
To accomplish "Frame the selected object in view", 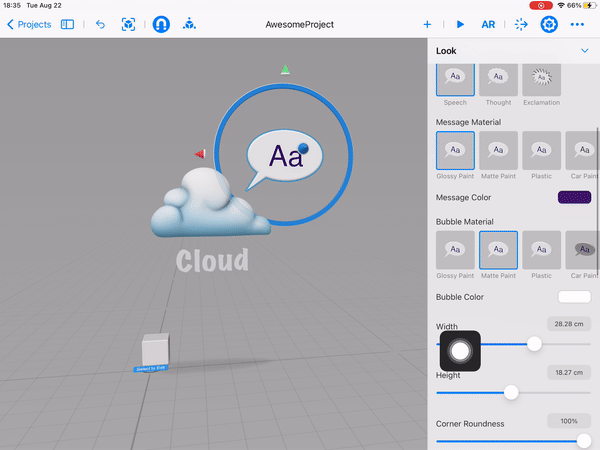I will coord(128,24).
